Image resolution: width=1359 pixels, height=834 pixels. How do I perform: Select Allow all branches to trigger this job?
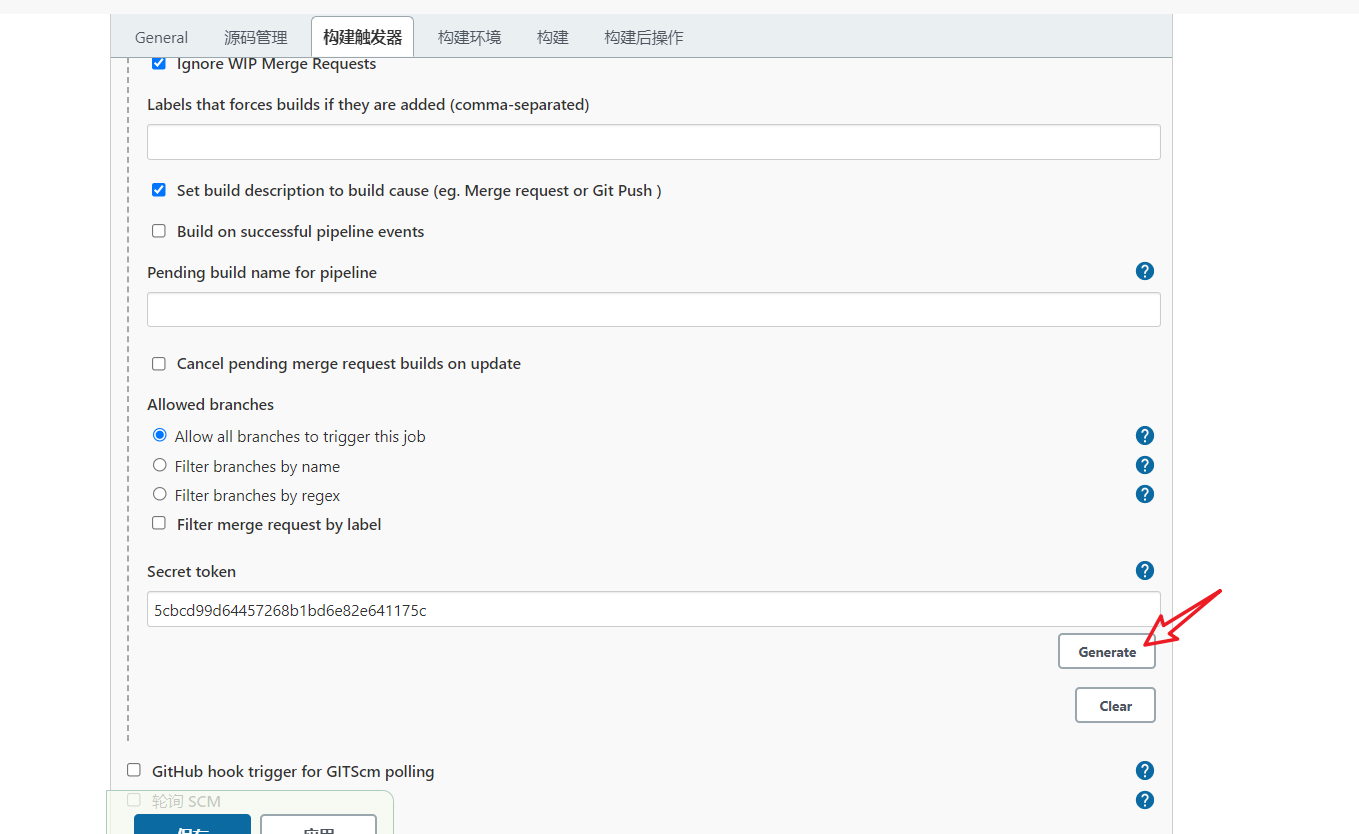tap(159, 436)
